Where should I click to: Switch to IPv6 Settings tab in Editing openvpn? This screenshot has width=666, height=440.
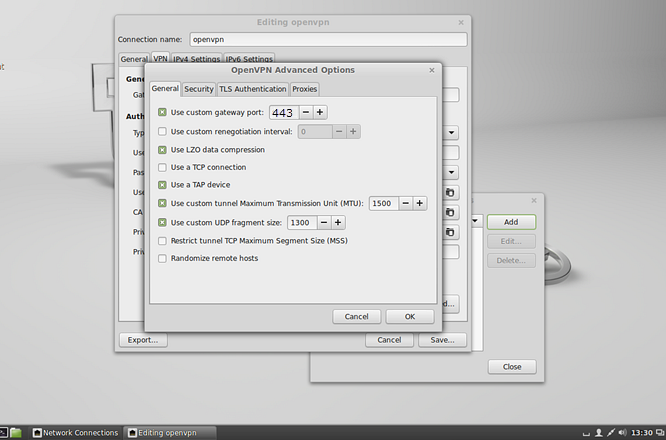click(x=249, y=59)
